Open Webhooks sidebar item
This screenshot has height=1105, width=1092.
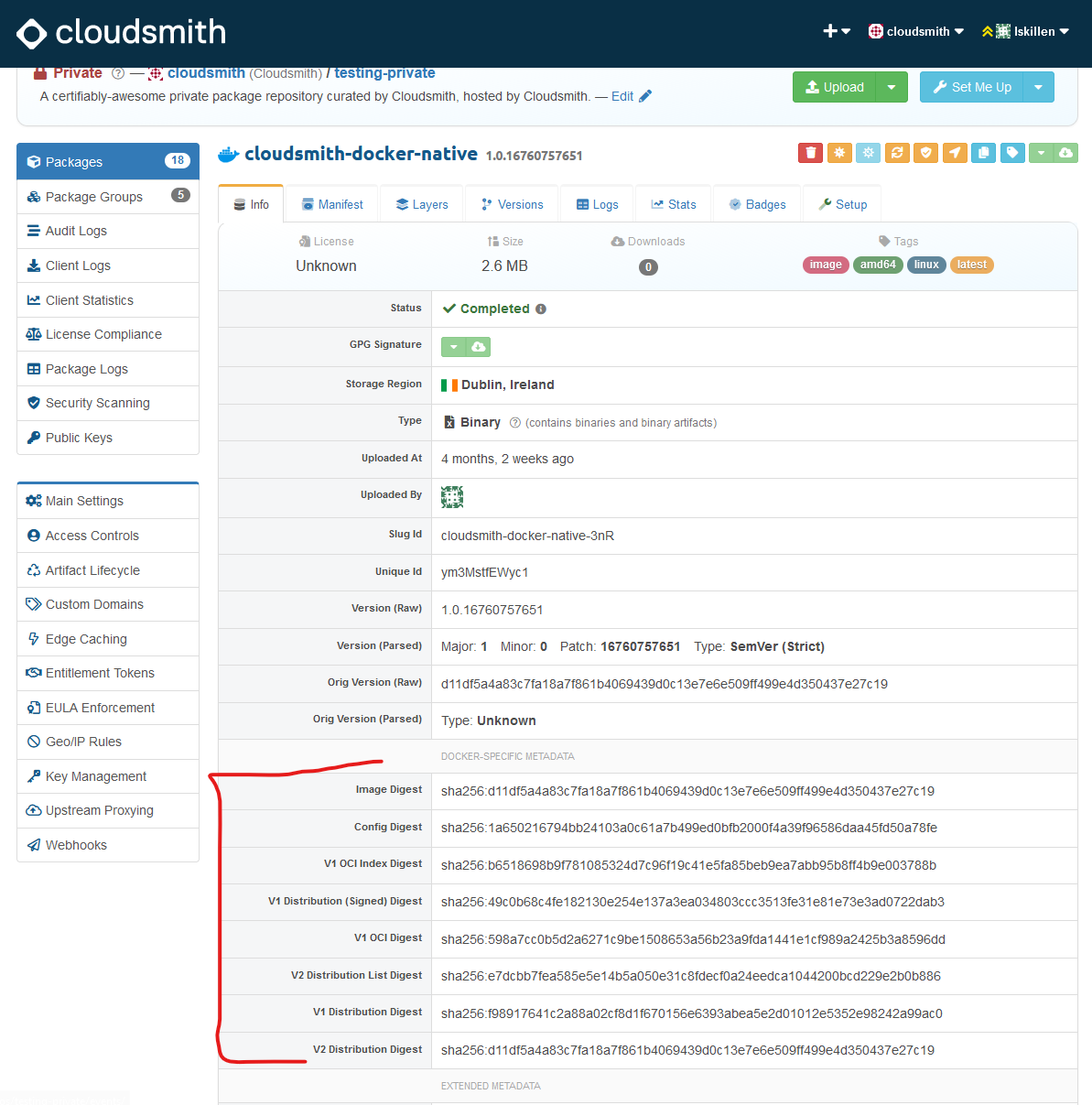(x=108, y=845)
